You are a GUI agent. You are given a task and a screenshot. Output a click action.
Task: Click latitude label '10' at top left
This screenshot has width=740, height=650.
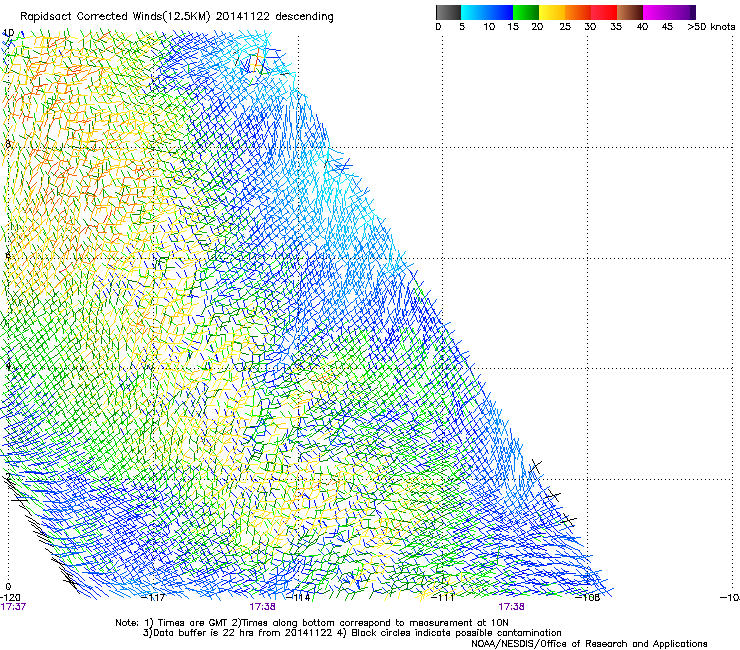8,33
